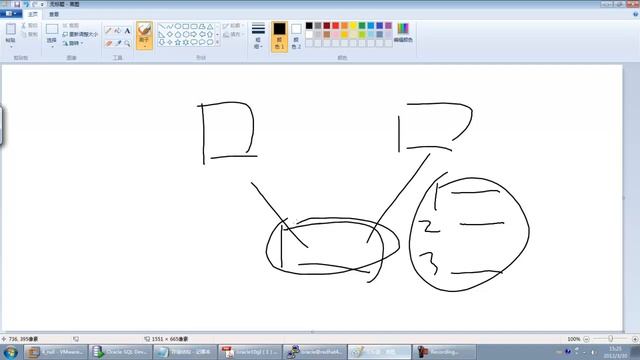This screenshot has height=360, width=640.
Task: Switch to Oracle SQL Developer taskbar button
Action: 120,352
